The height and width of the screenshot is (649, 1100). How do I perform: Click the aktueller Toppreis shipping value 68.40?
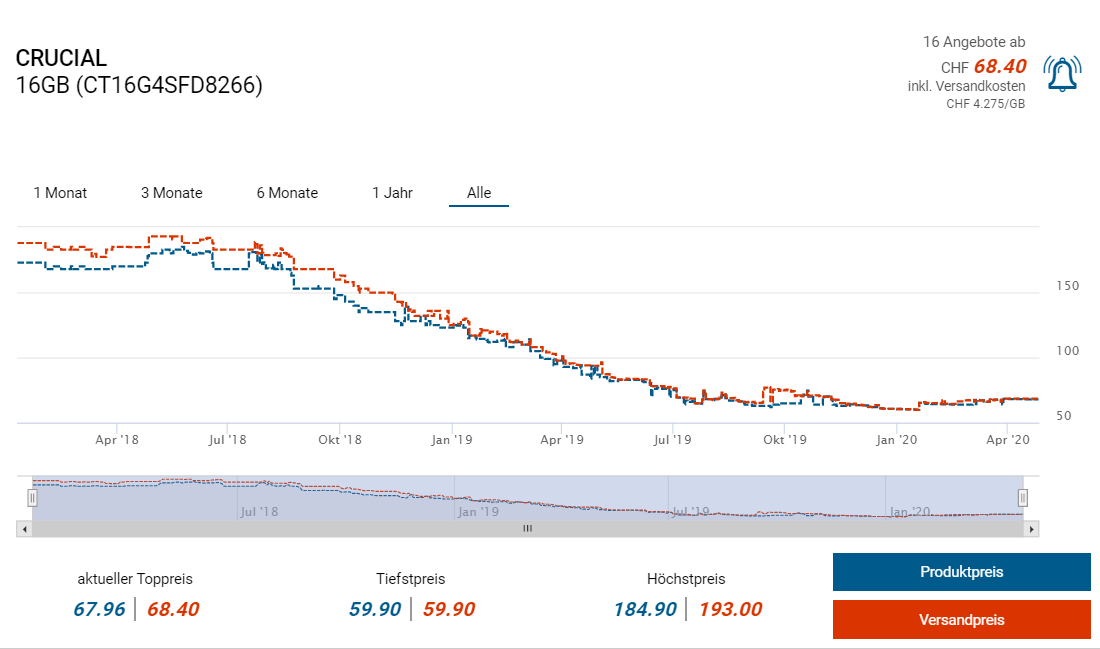pos(173,609)
